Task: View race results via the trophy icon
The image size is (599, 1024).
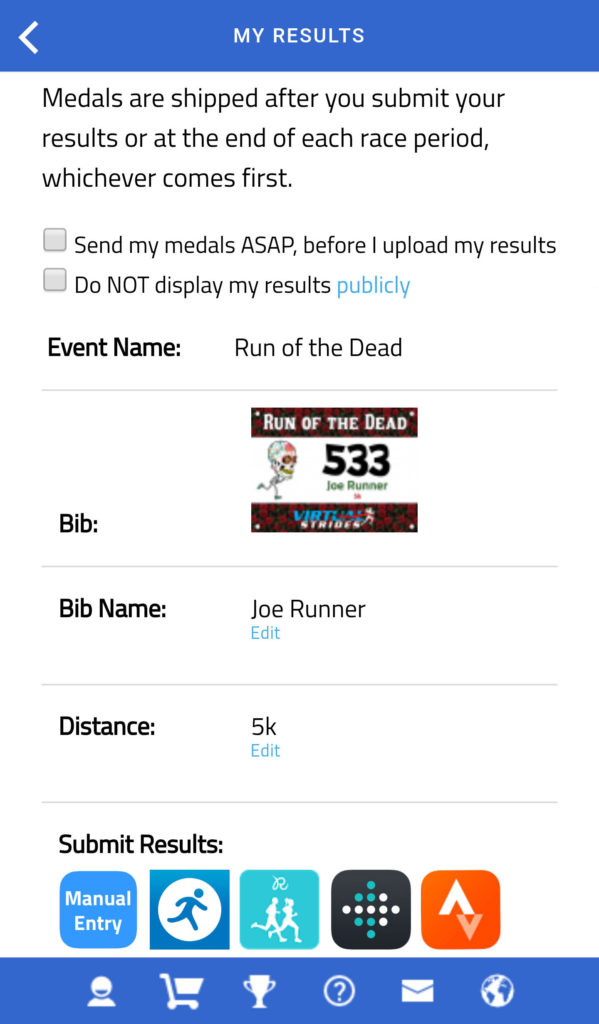Action: pos(259,990)
